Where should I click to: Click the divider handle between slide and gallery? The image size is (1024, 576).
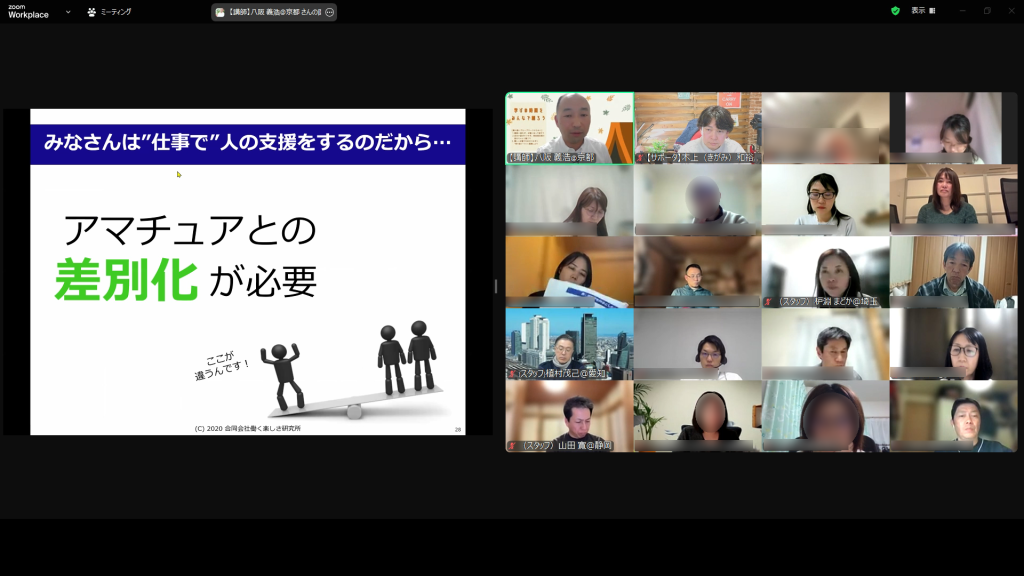pyautogui.click(x=496, y=286)
